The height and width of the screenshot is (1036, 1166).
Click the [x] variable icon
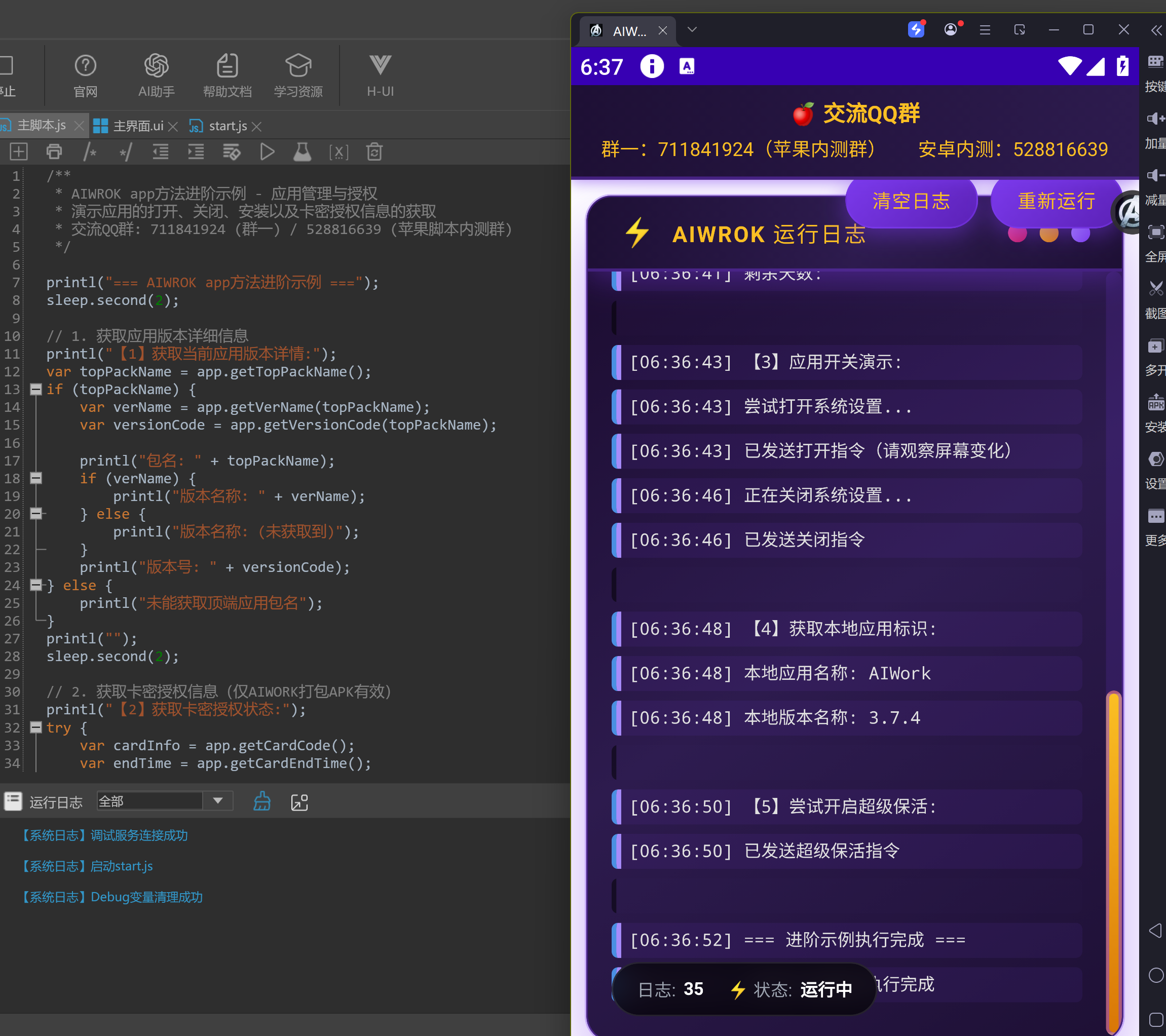[338, 152]
